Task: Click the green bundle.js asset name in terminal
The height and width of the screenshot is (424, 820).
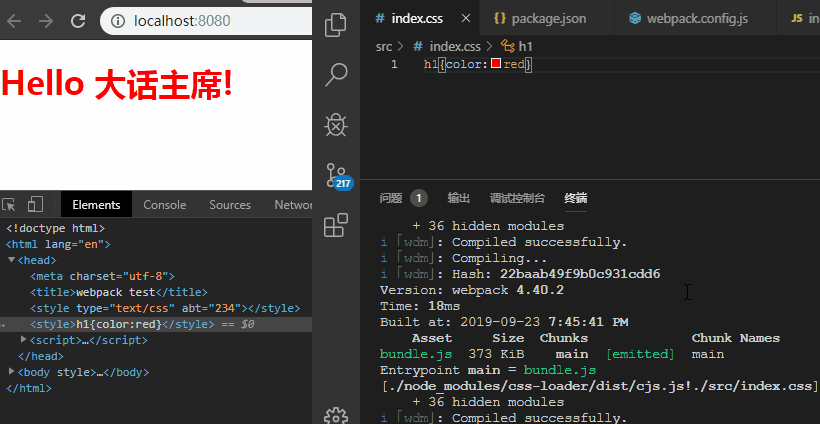Action: click(416, 354)
